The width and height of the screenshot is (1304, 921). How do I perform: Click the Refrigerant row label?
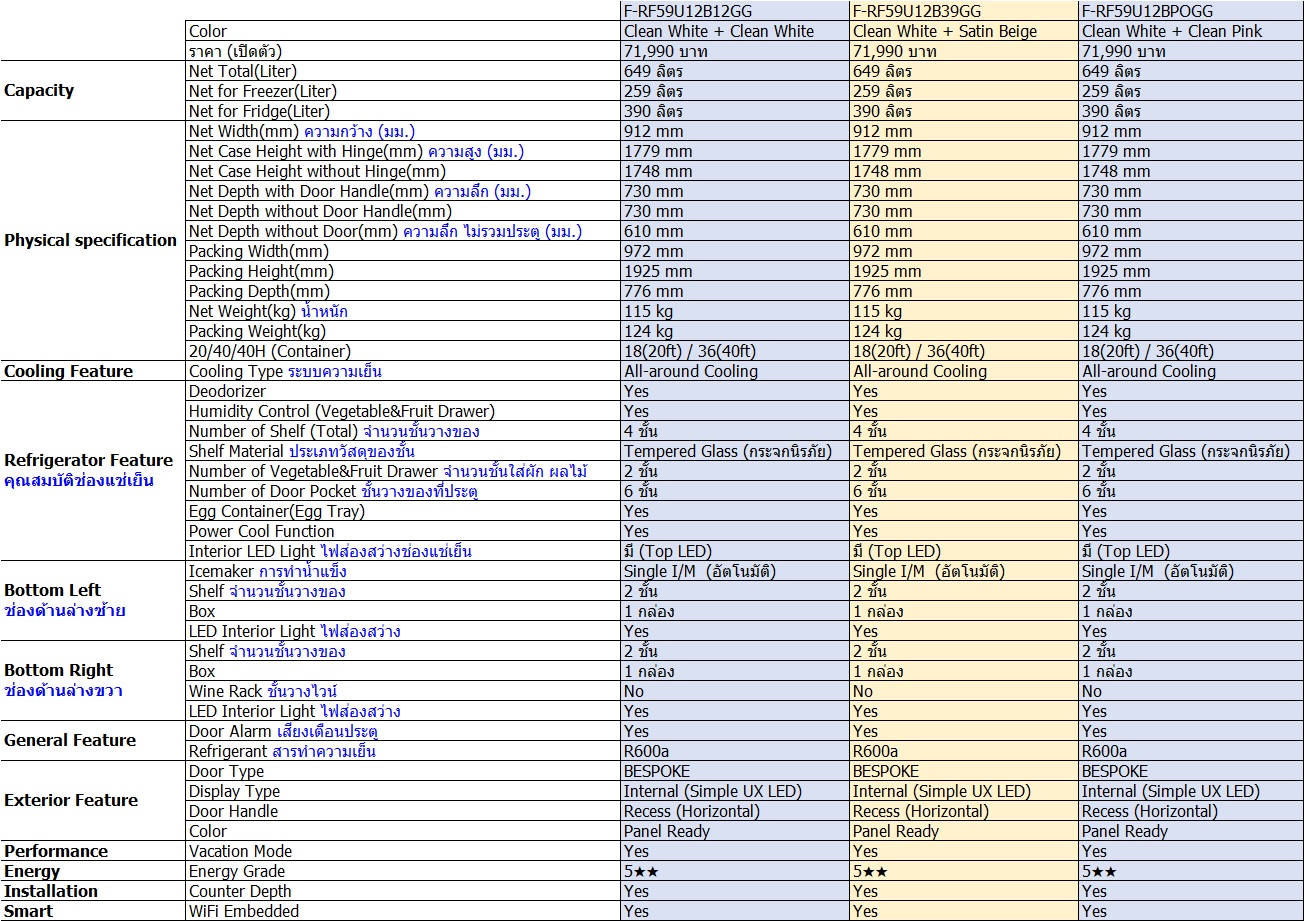click(x=282, y=751)
